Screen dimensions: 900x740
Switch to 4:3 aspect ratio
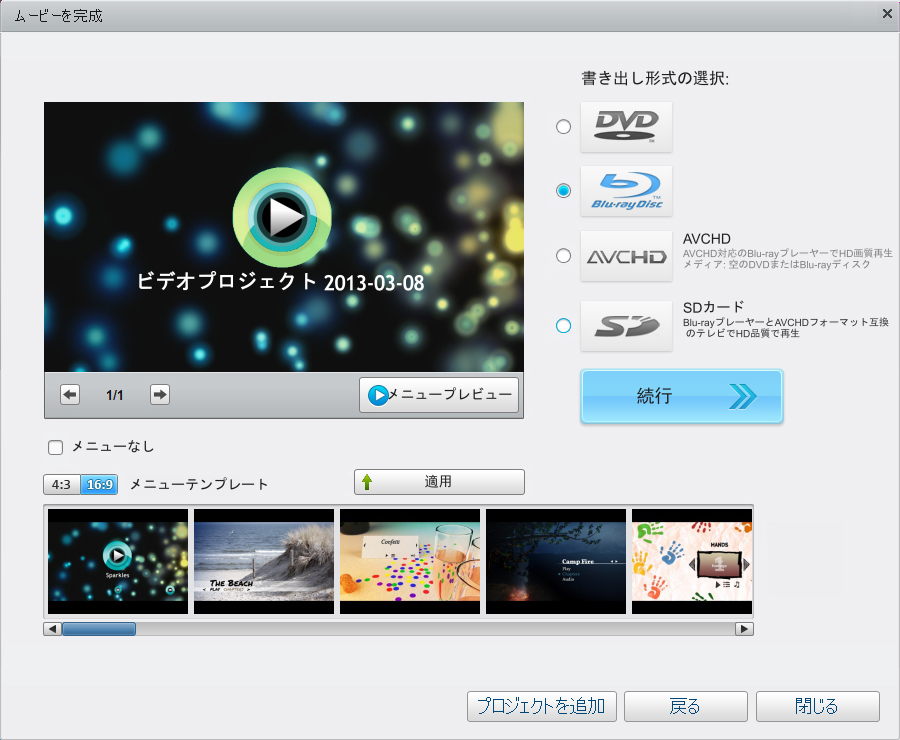point(61,485)
